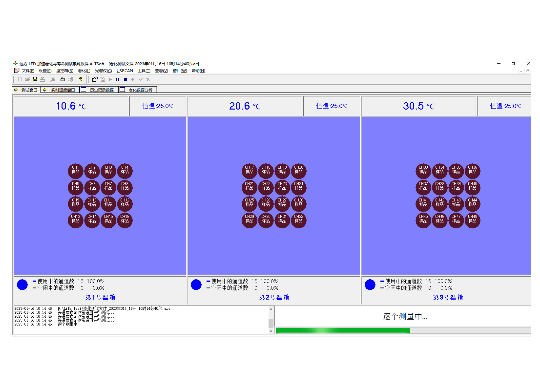Click the 10.6 °C temperature readout
The width and height of the screenshot is (540, 380).
pos(71,106)
